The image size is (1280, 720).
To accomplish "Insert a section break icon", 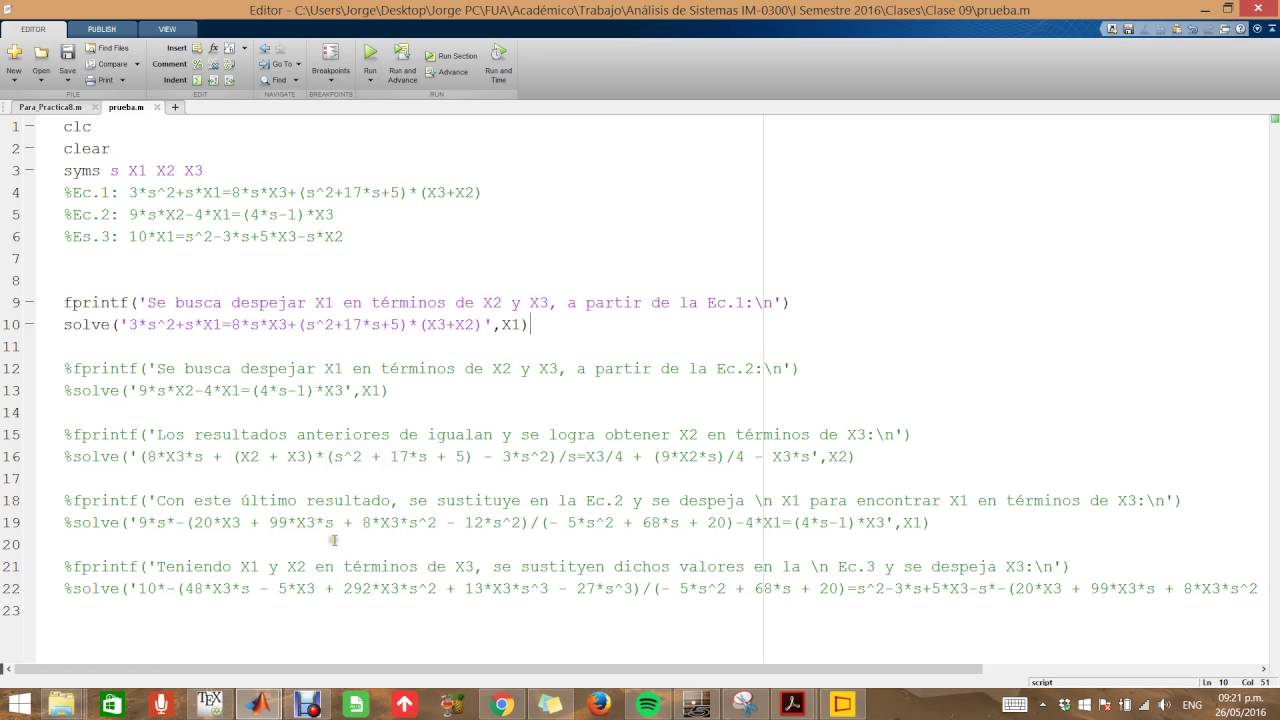I will (x=199, y=48).
